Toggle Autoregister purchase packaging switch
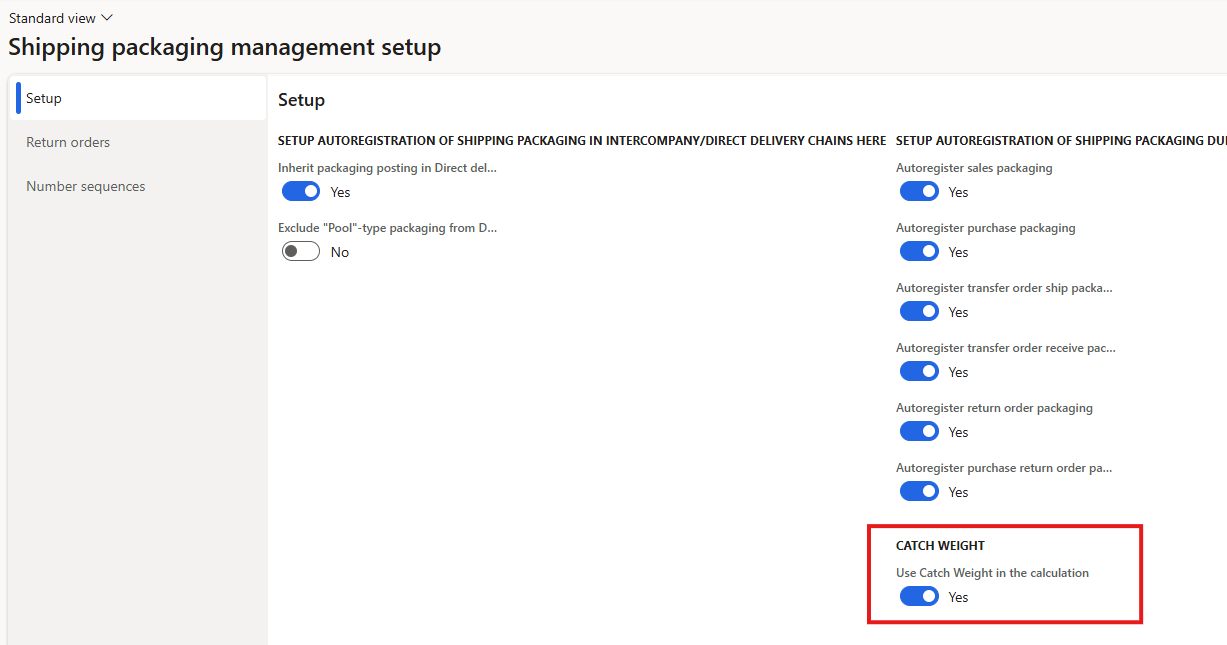This screenshot has width=1227, height=645. [919, 252]
